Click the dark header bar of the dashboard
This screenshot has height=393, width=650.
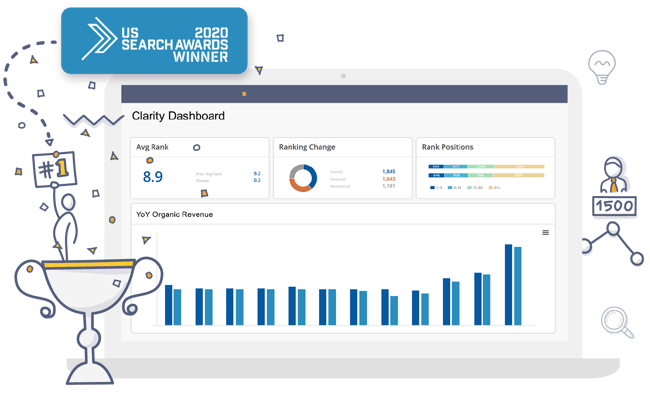(344, 94)
